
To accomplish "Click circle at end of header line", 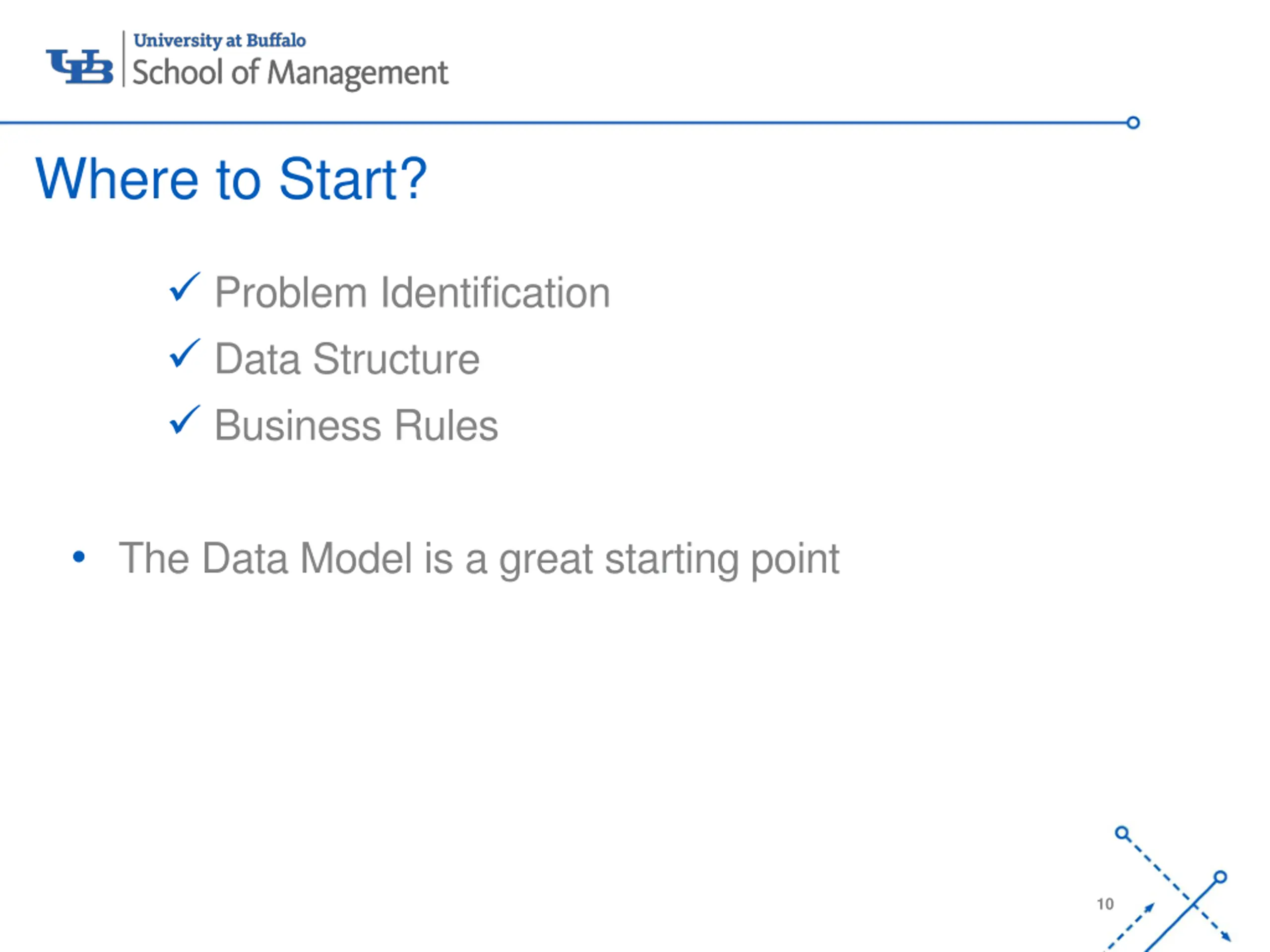I will click(1134, 123).
